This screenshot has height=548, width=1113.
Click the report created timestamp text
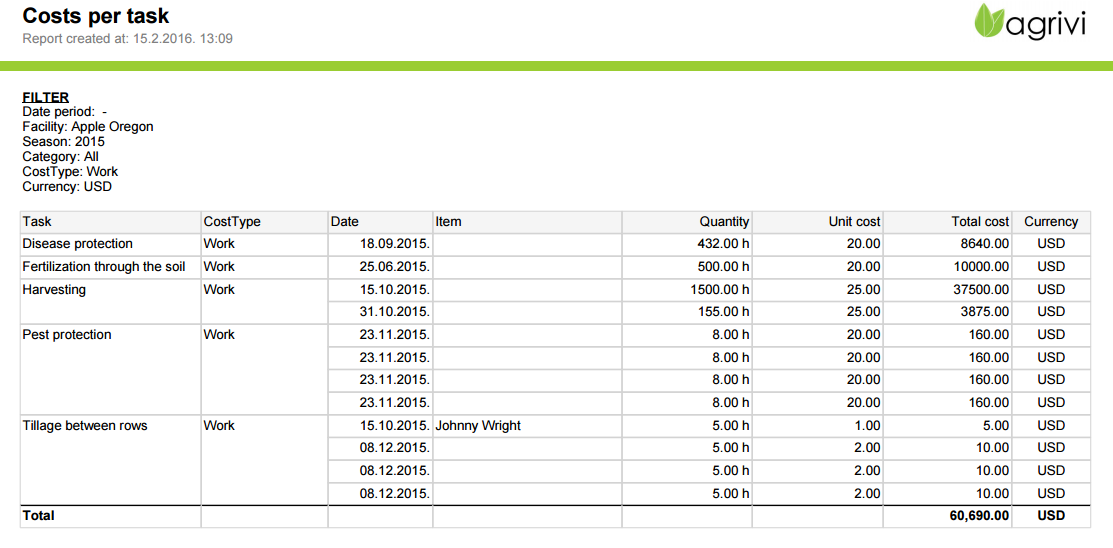click(x=128, y=39)
